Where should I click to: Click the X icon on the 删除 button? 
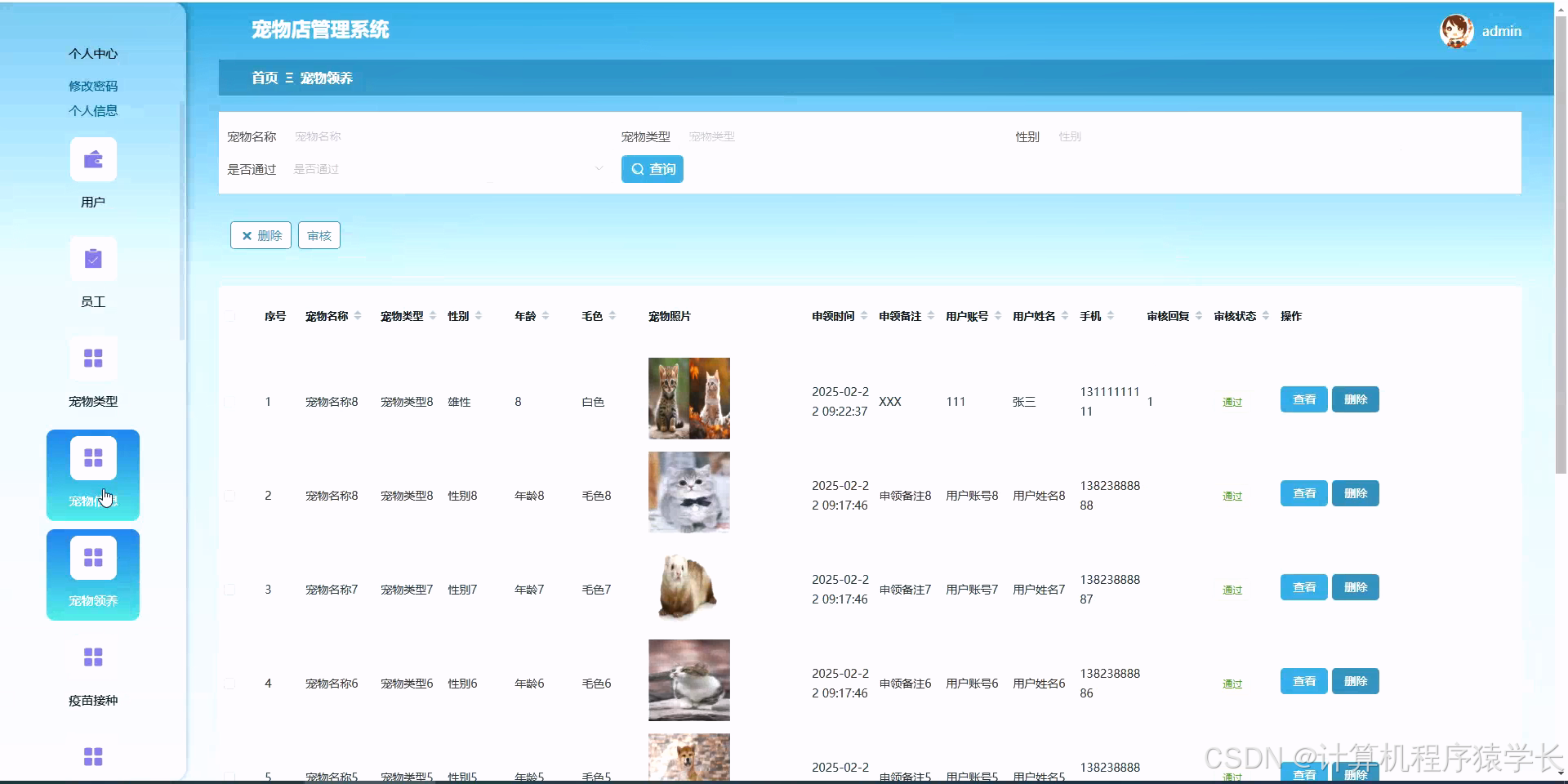pos(248,235)
